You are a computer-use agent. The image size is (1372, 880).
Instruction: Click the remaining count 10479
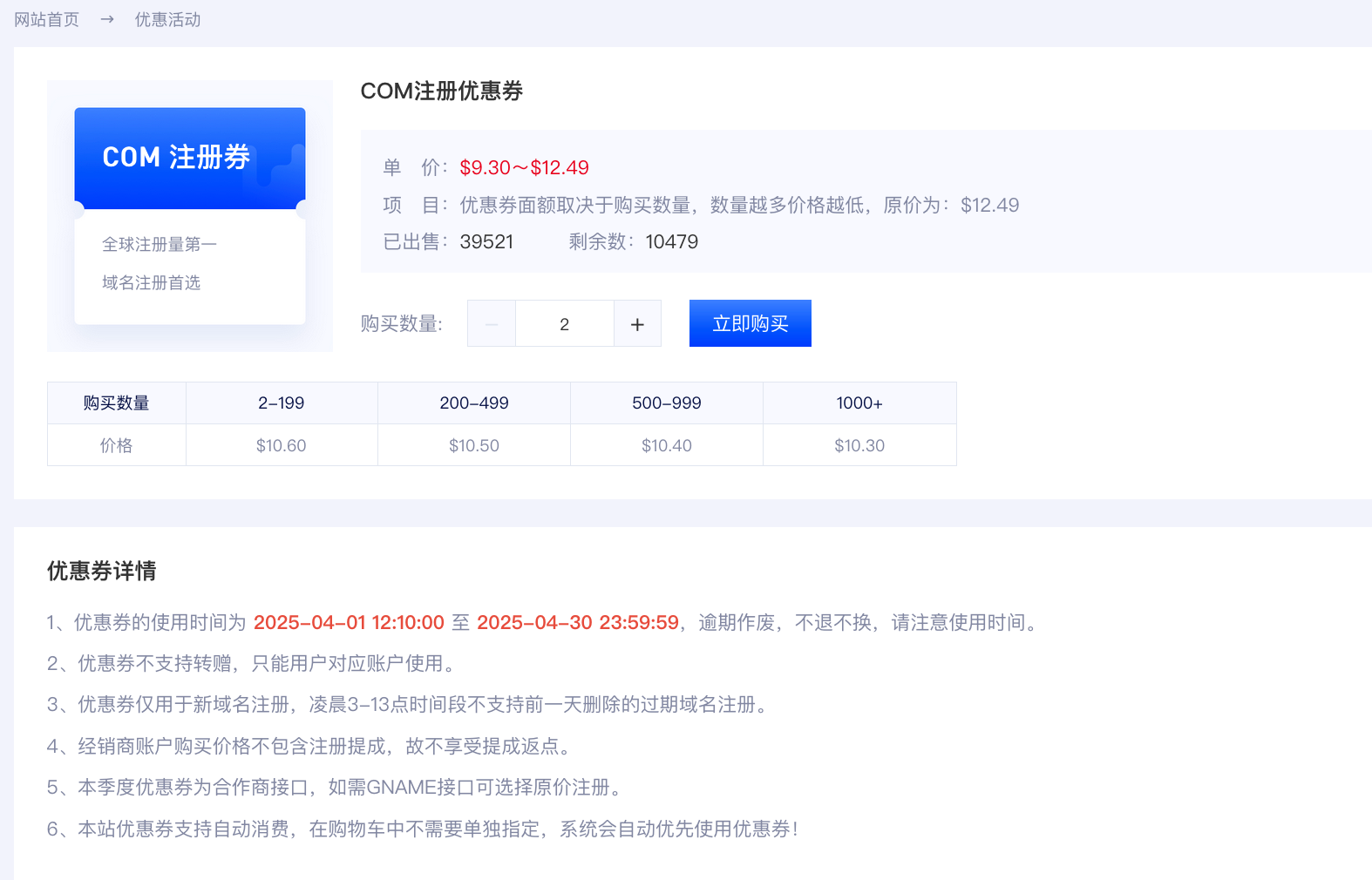[x=671, y=241]
